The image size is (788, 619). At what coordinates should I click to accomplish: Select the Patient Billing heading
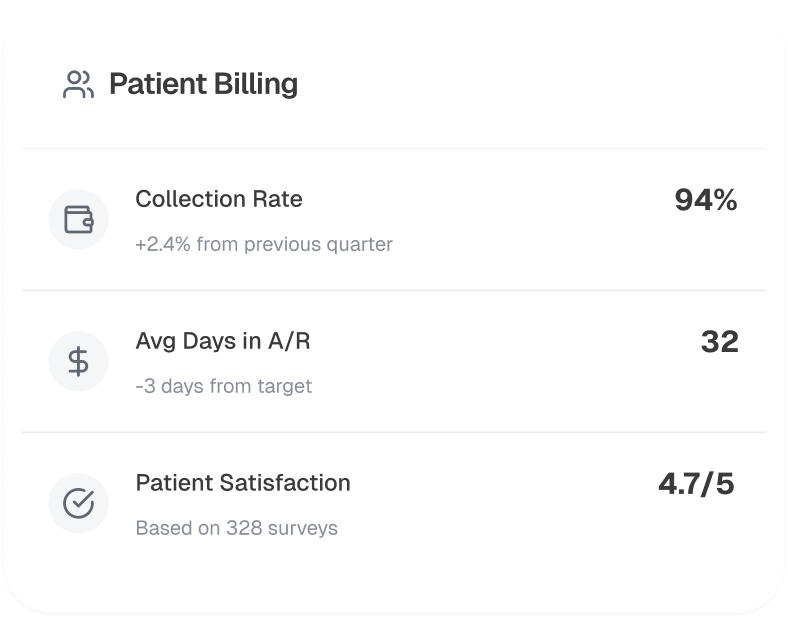(x=203, y=85)
